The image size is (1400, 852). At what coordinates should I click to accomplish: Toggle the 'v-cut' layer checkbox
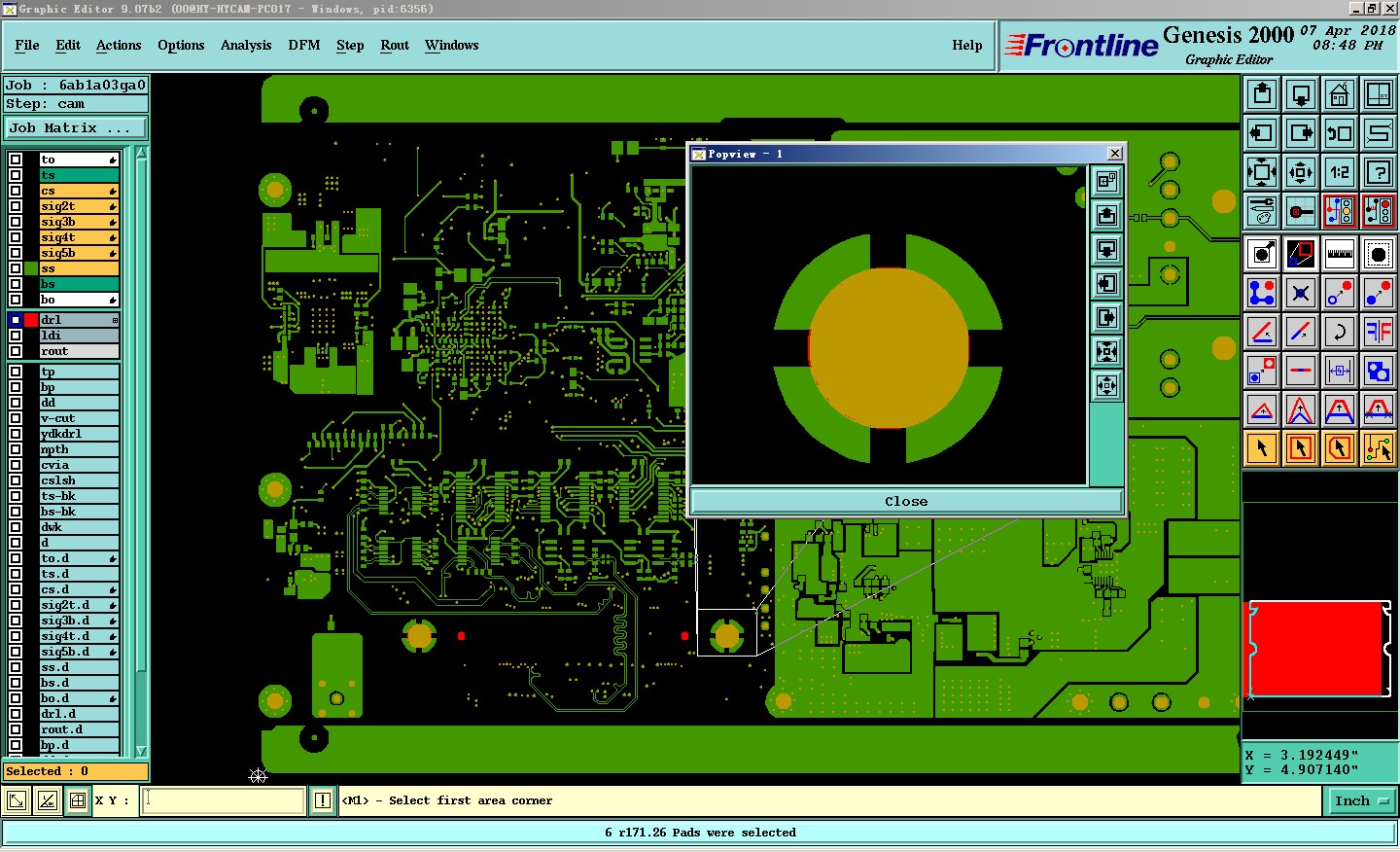click(x=16, y=418)
